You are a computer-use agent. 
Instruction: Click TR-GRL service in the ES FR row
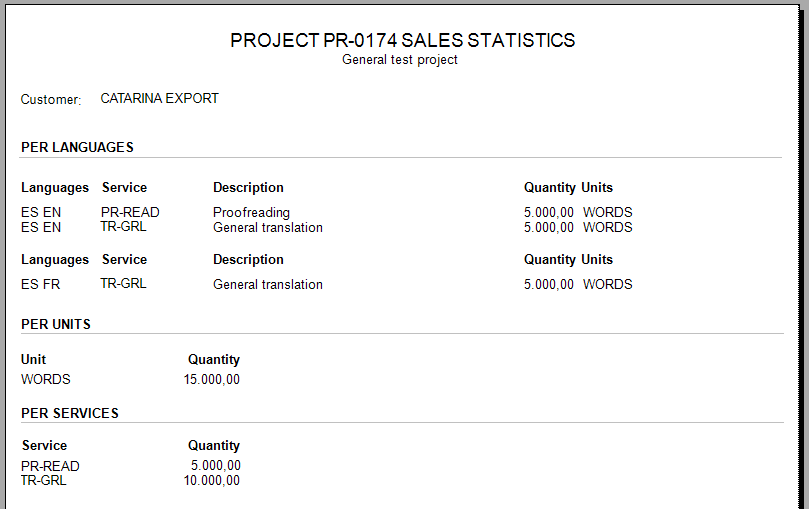(x=123, y=284)
